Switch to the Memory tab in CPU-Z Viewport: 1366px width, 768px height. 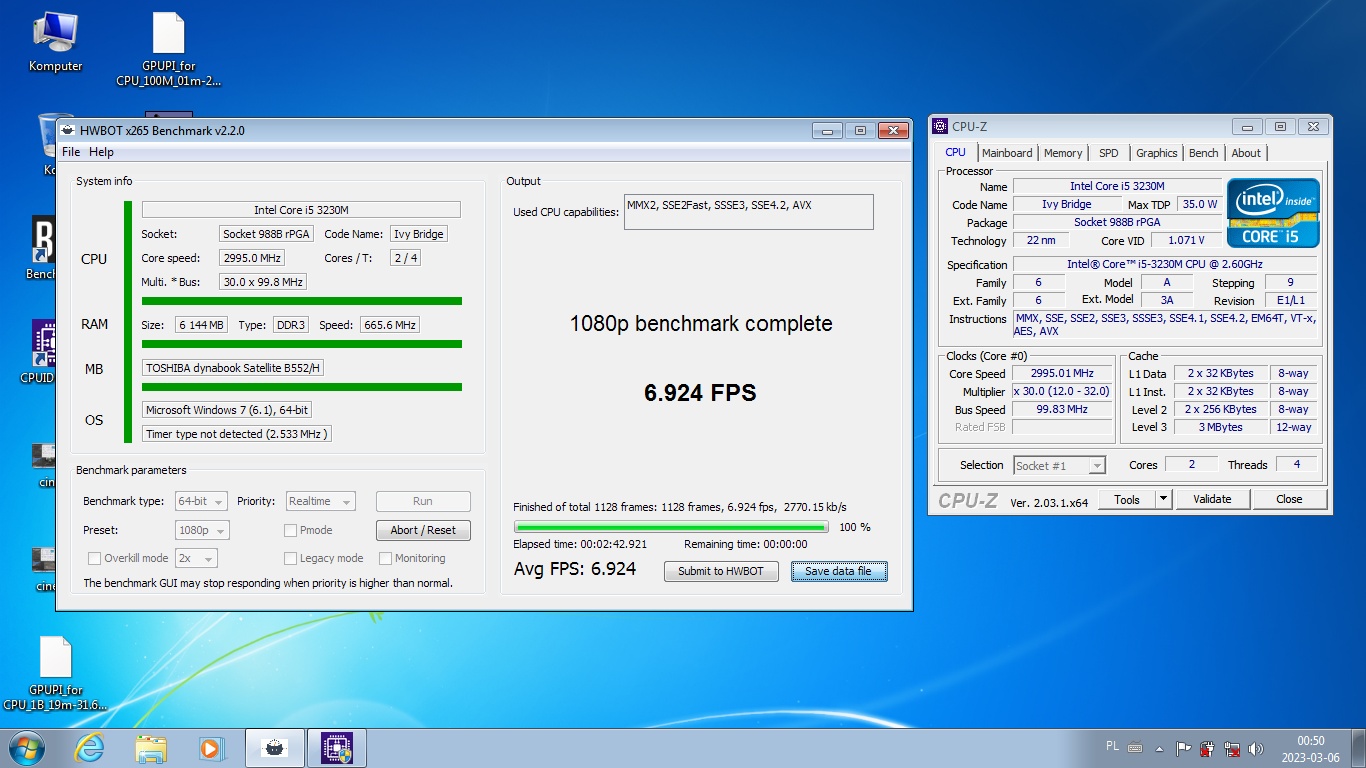[1063, 153]
